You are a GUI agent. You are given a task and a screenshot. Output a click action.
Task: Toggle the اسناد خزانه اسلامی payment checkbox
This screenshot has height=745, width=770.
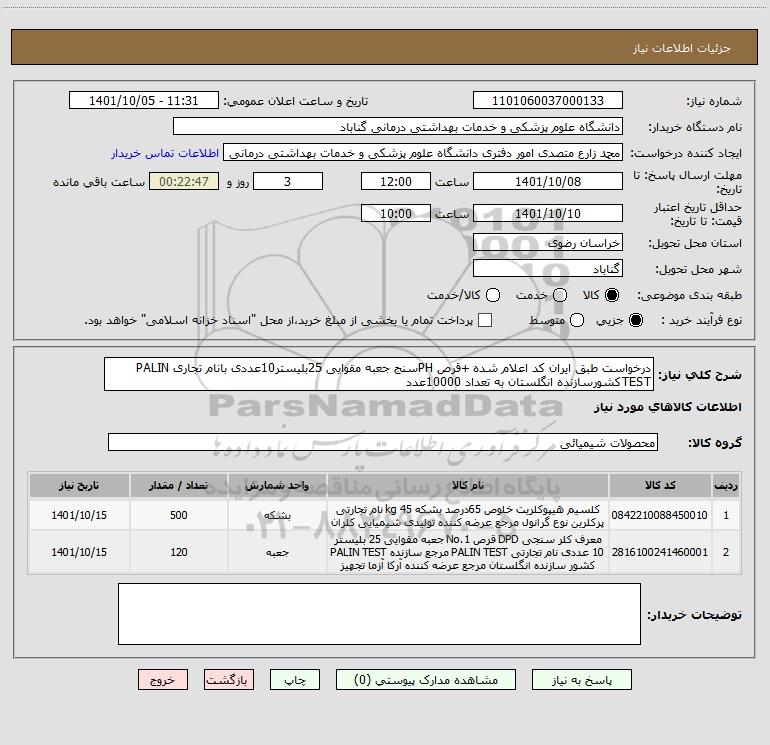(x=485, y=320)
